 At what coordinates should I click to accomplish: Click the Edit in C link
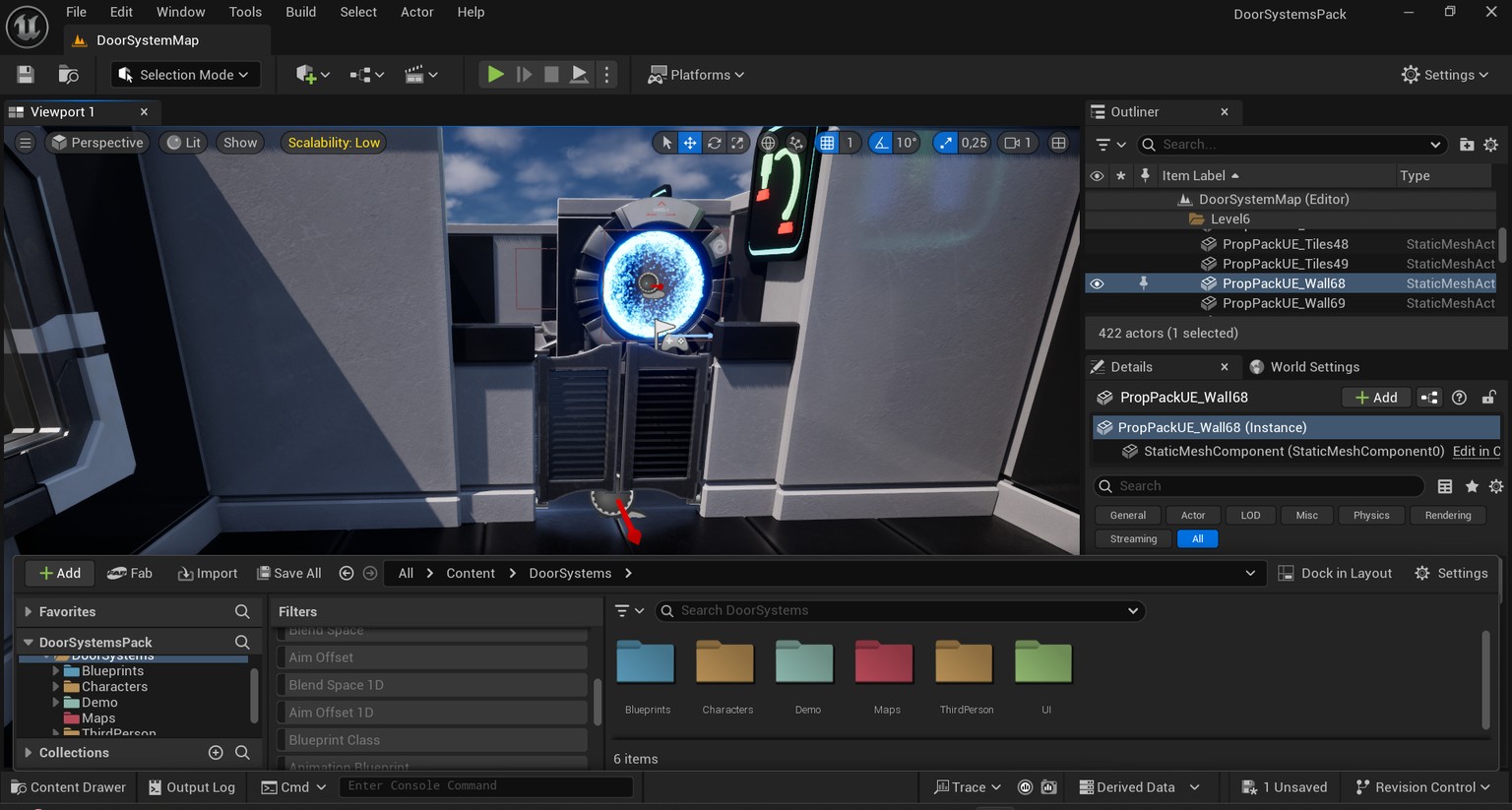tap(1477, 452)
